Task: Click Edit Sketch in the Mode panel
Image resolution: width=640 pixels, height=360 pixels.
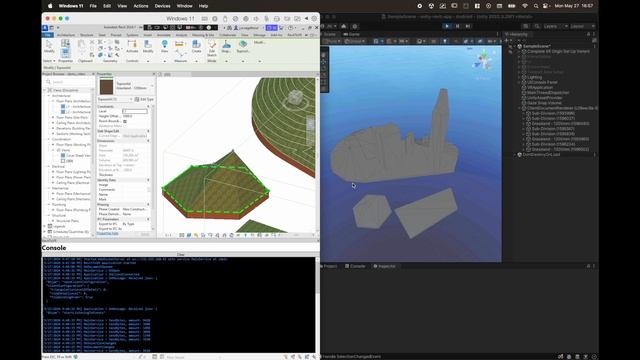Action: pyautogui.click(x=212, y=48)
